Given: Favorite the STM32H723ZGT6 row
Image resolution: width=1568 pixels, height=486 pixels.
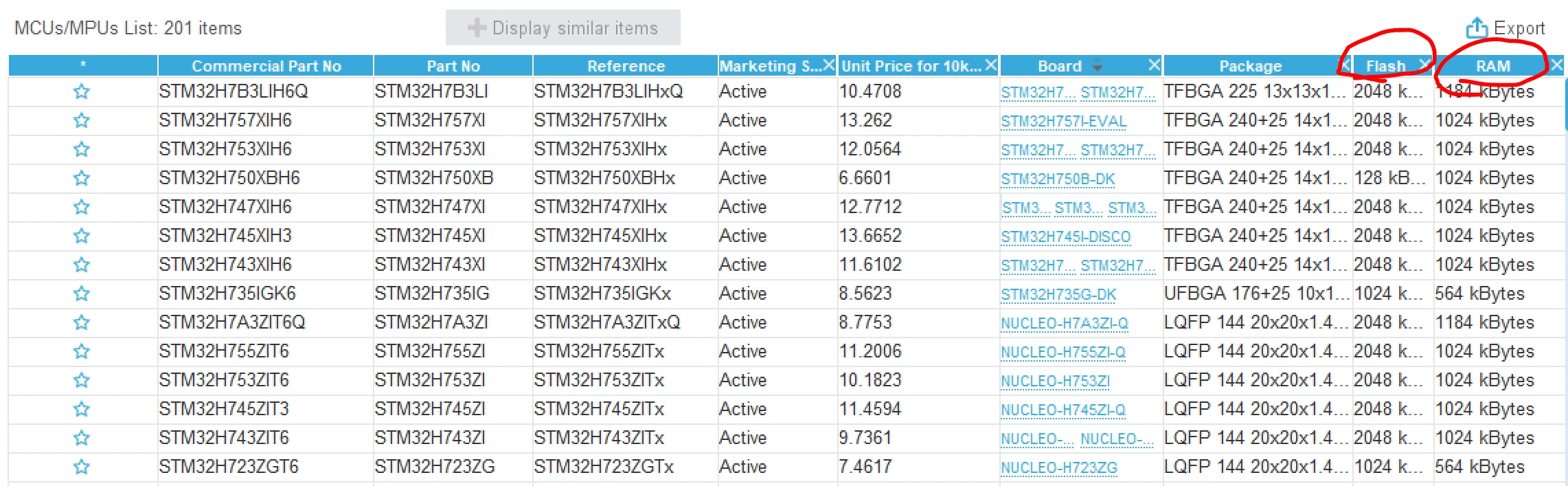Looking at the screenshot, I should [82, 467].
